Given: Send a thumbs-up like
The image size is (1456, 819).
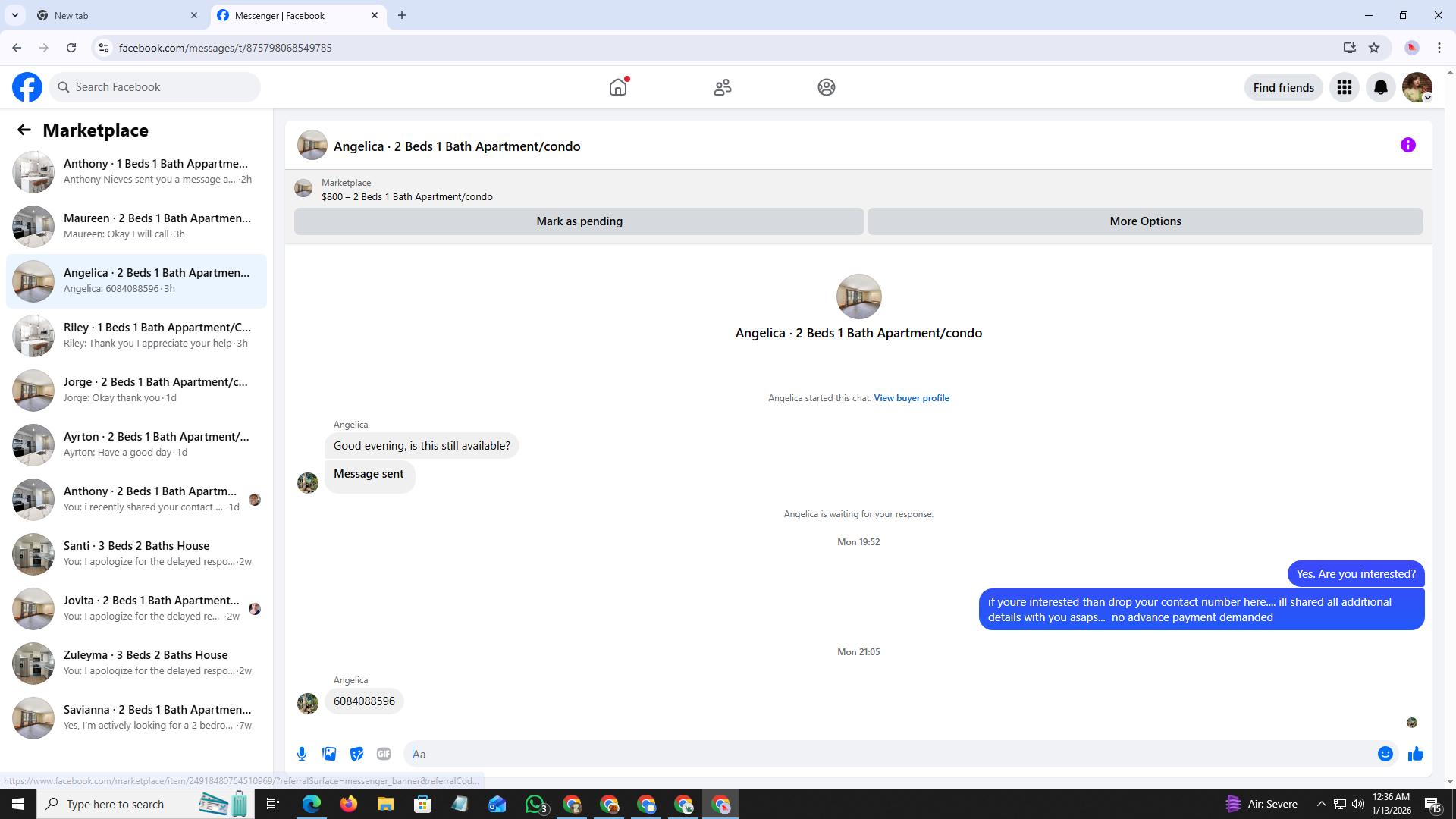Looking at the screenshot, I should click(1415, 754).
